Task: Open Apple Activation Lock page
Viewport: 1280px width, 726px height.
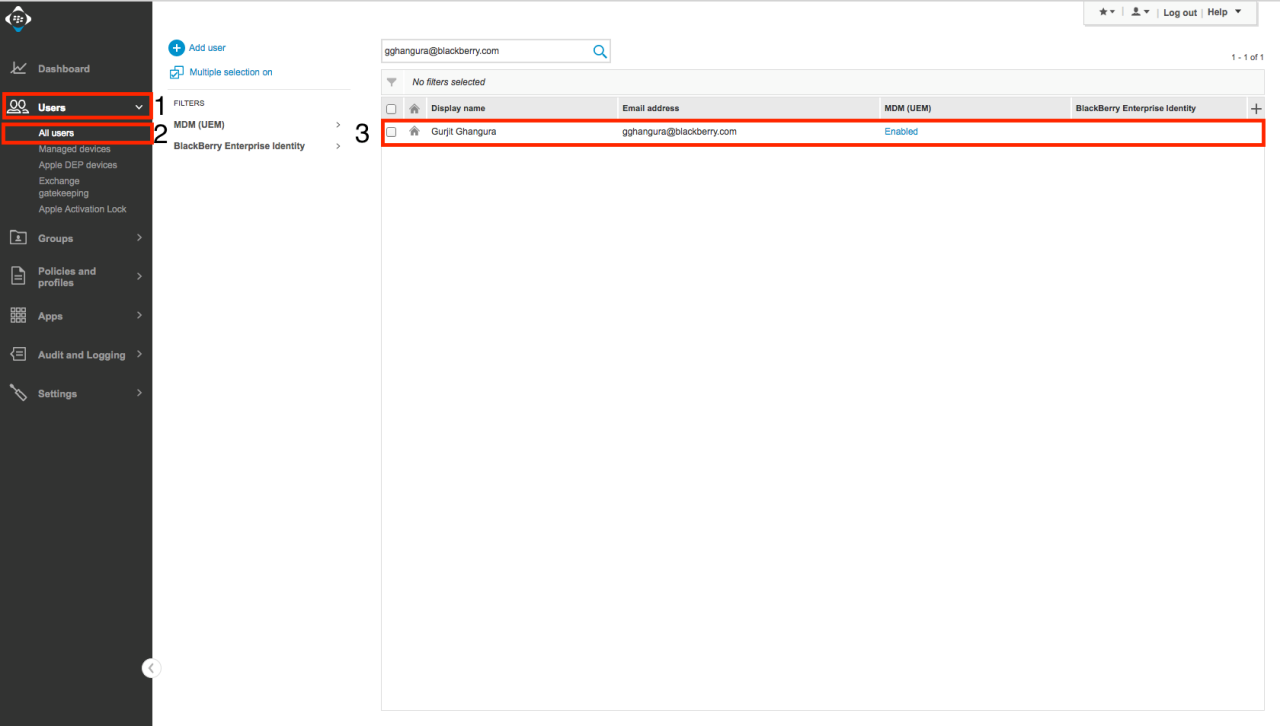Action: (83, 209)
